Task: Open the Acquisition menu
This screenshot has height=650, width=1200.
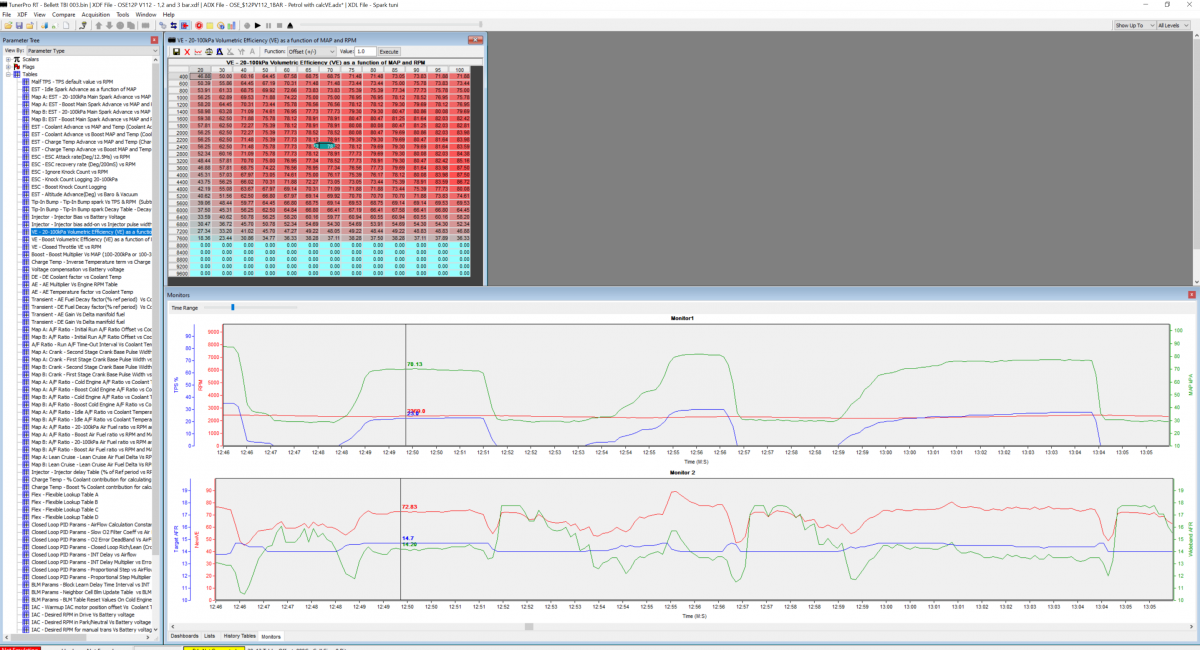Action: [x=95, y=15]
